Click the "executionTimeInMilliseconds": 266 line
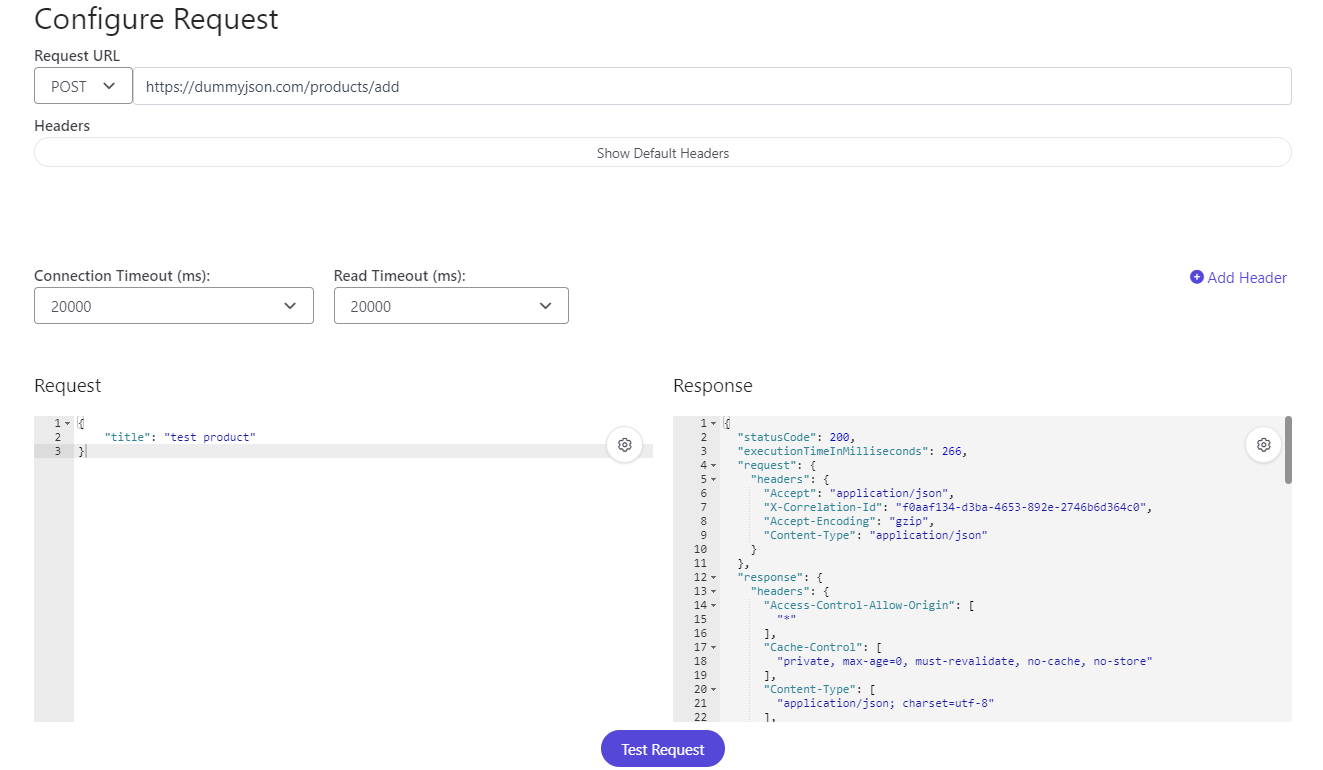This screenshot has height=770, width=1323. coord(852,452)
